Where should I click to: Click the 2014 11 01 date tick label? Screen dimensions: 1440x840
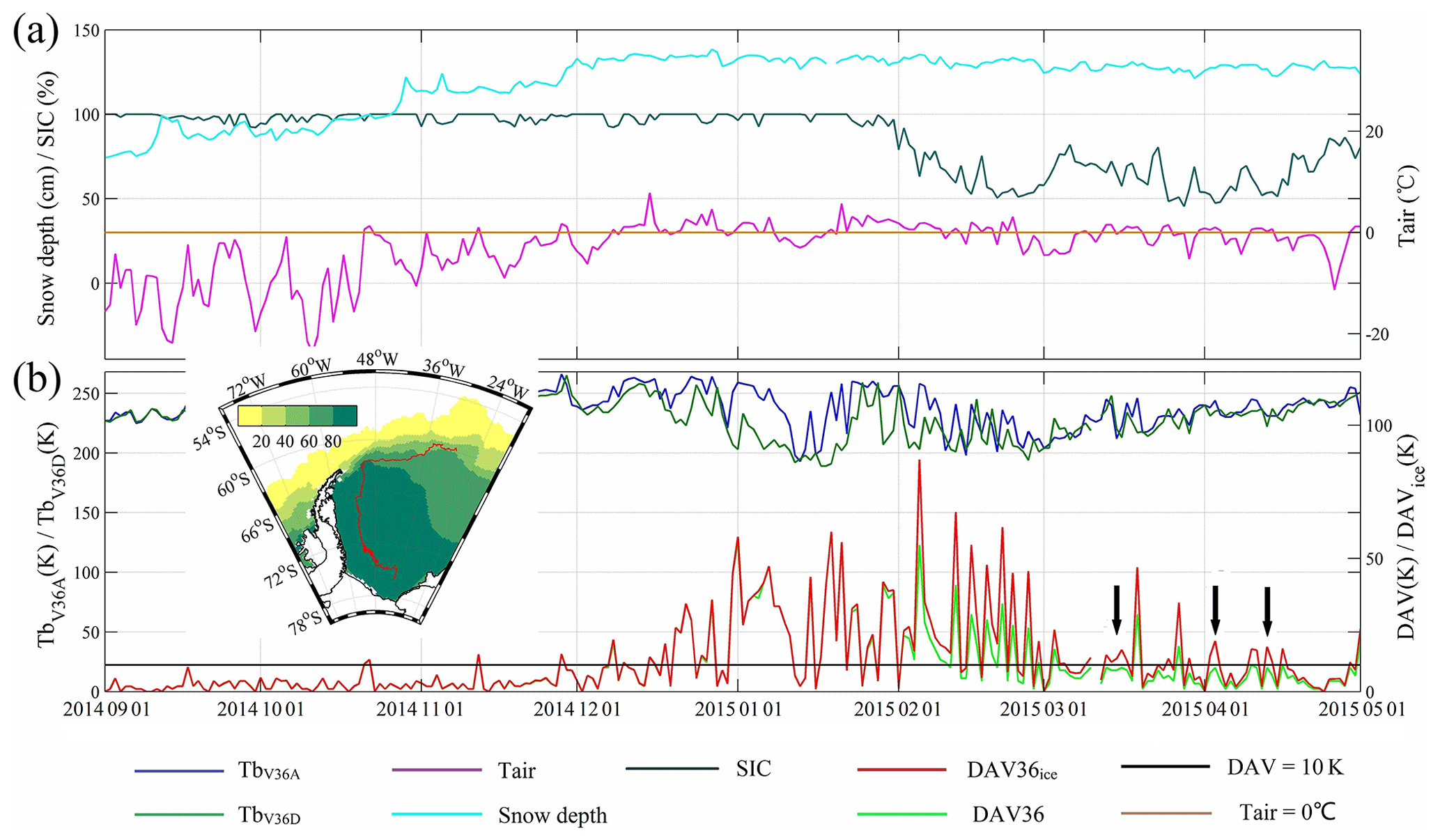(x=420, y=709)
